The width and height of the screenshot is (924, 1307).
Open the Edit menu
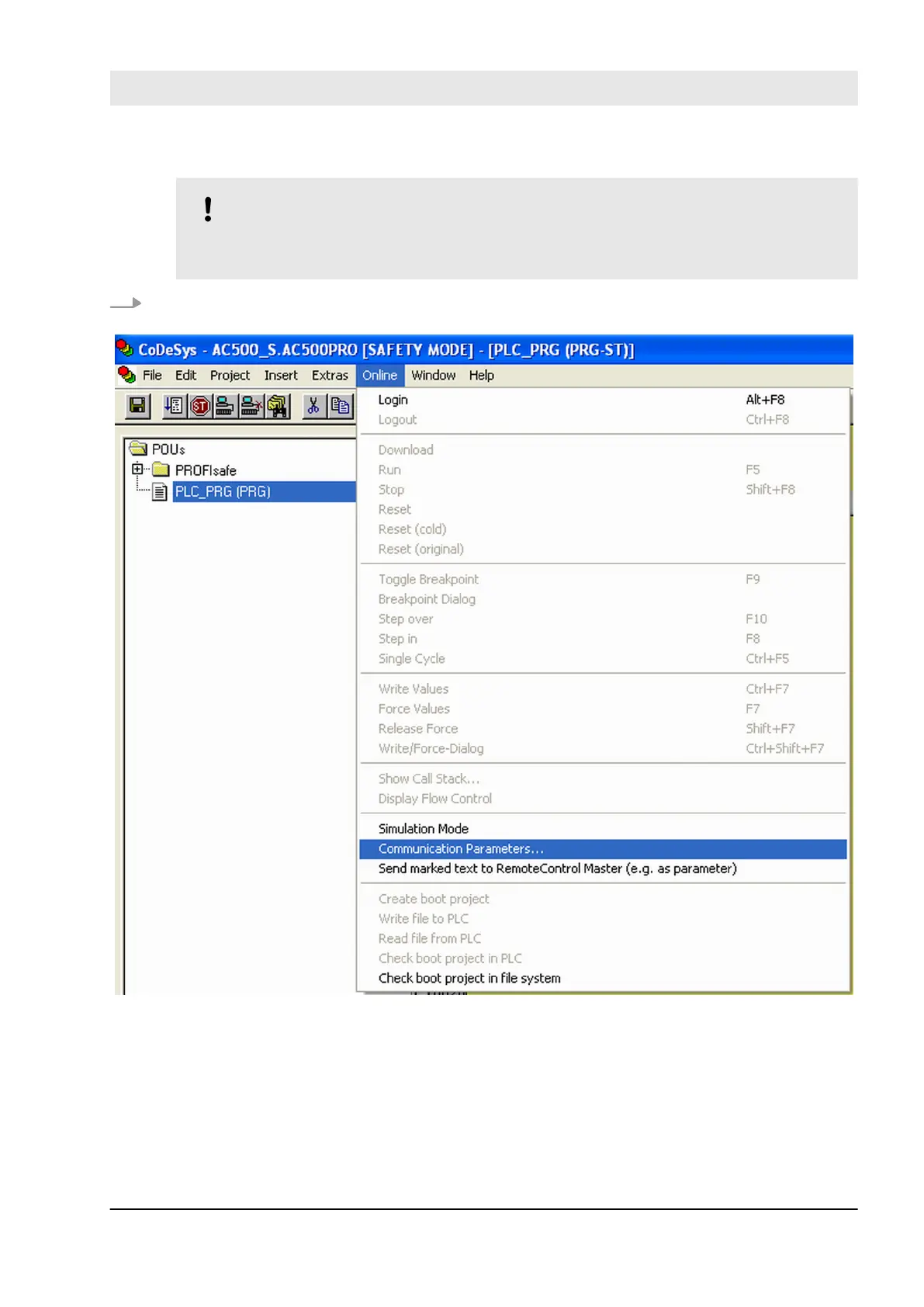coord(185,376)
